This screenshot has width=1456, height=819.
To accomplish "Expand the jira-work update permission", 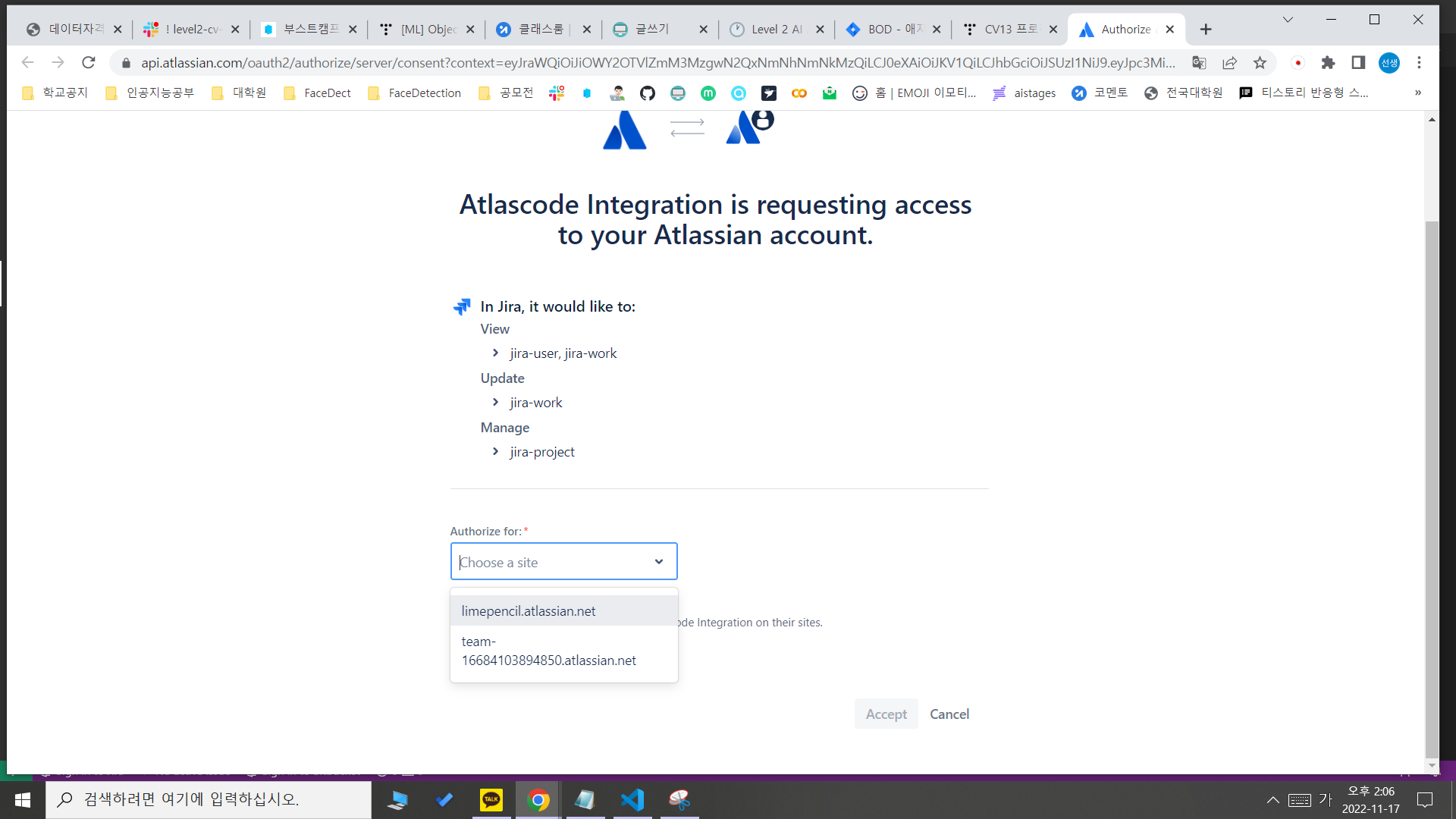I will pos(495,403).
